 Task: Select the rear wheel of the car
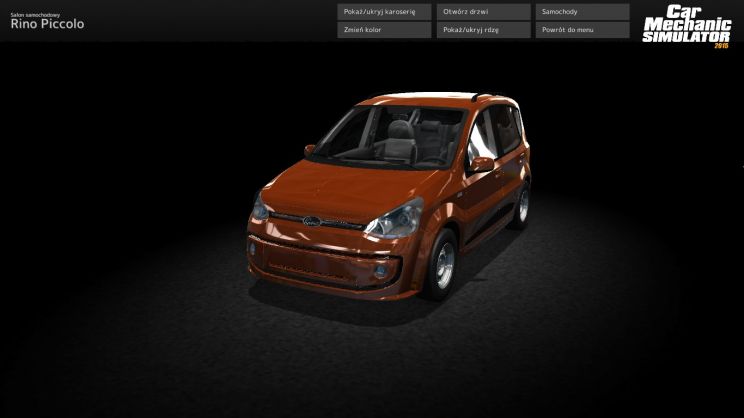click(x=522, y=205)
